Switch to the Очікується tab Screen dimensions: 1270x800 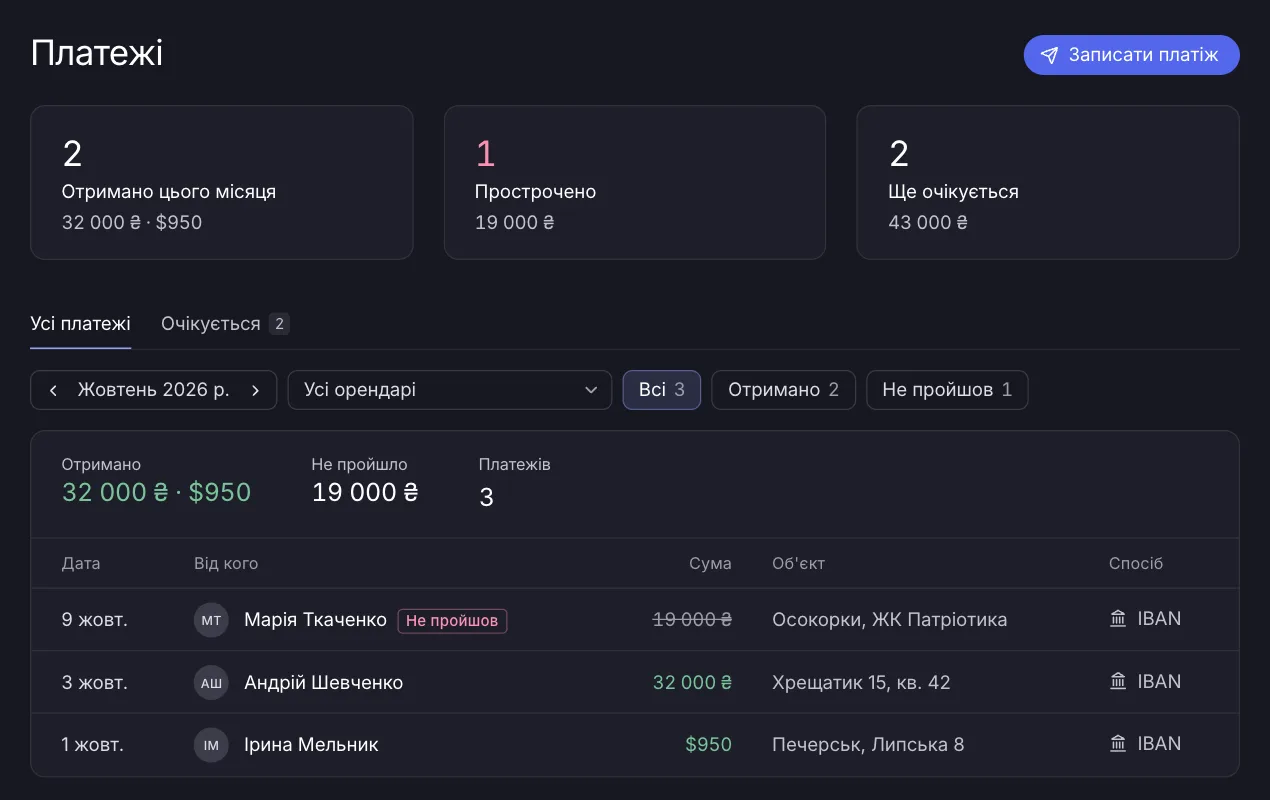[225, 324]
